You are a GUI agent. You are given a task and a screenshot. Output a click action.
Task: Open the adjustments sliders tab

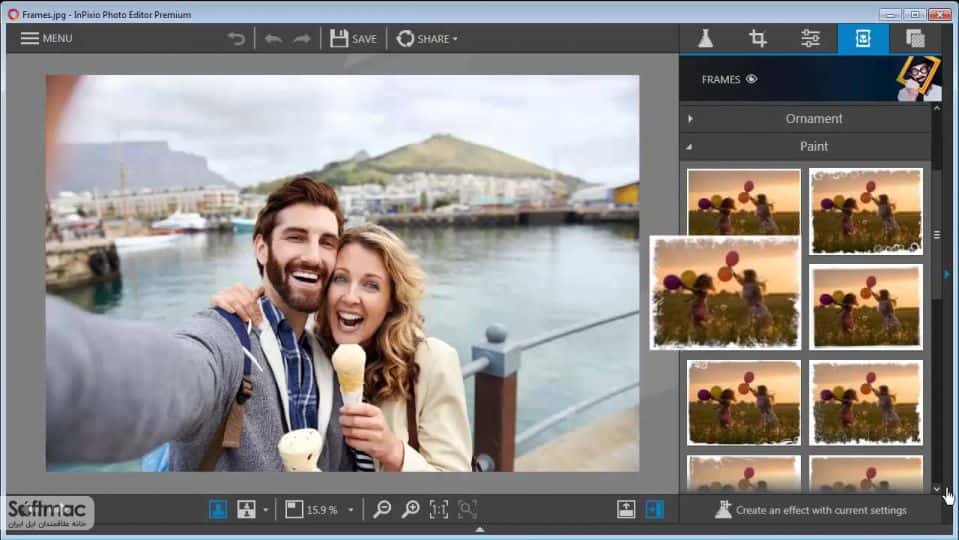click(810, 39)
